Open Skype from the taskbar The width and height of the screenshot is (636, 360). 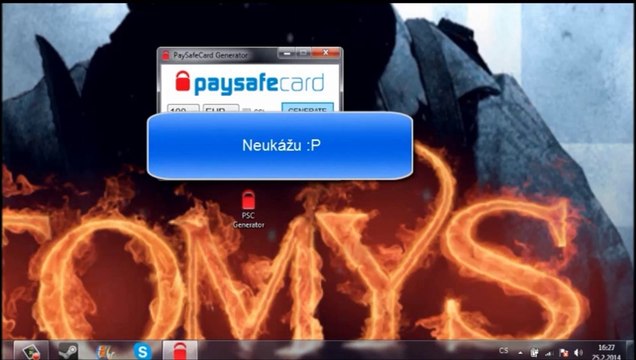(142, 351)
